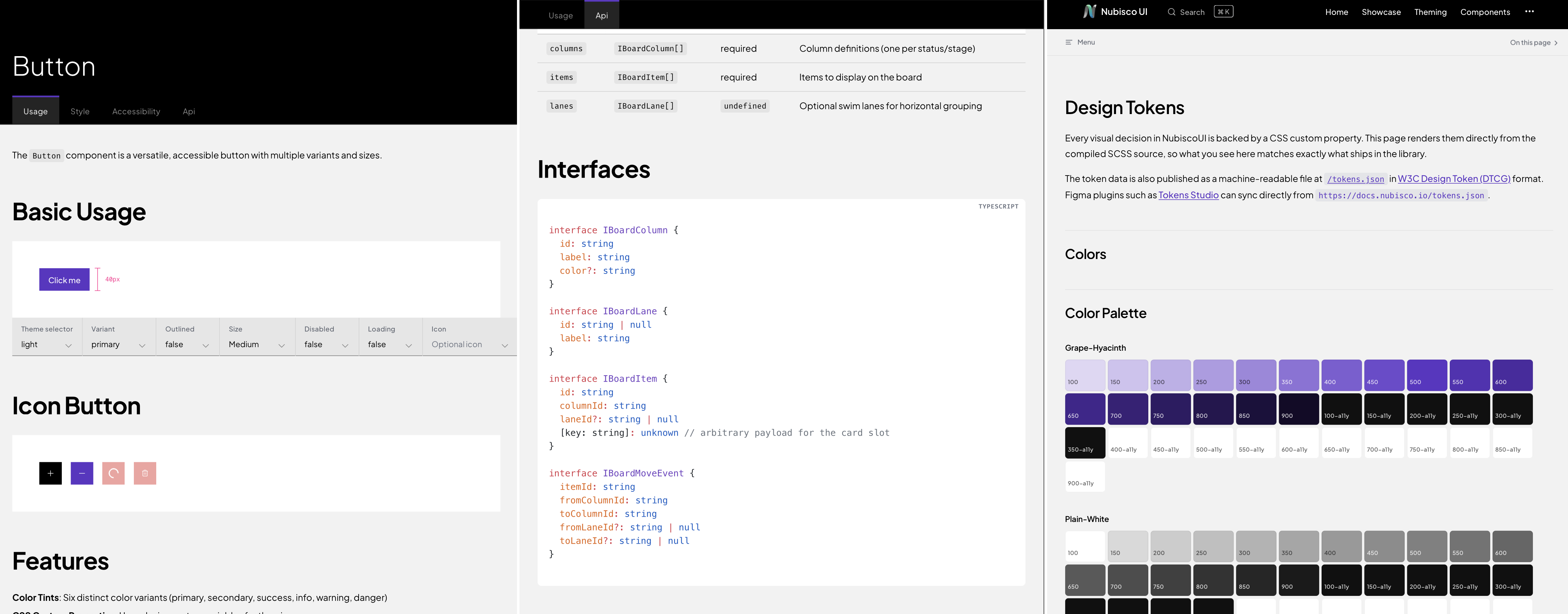Click the Interfaces heading
This screenshot has height=614, width=1568.
(593, 169)
